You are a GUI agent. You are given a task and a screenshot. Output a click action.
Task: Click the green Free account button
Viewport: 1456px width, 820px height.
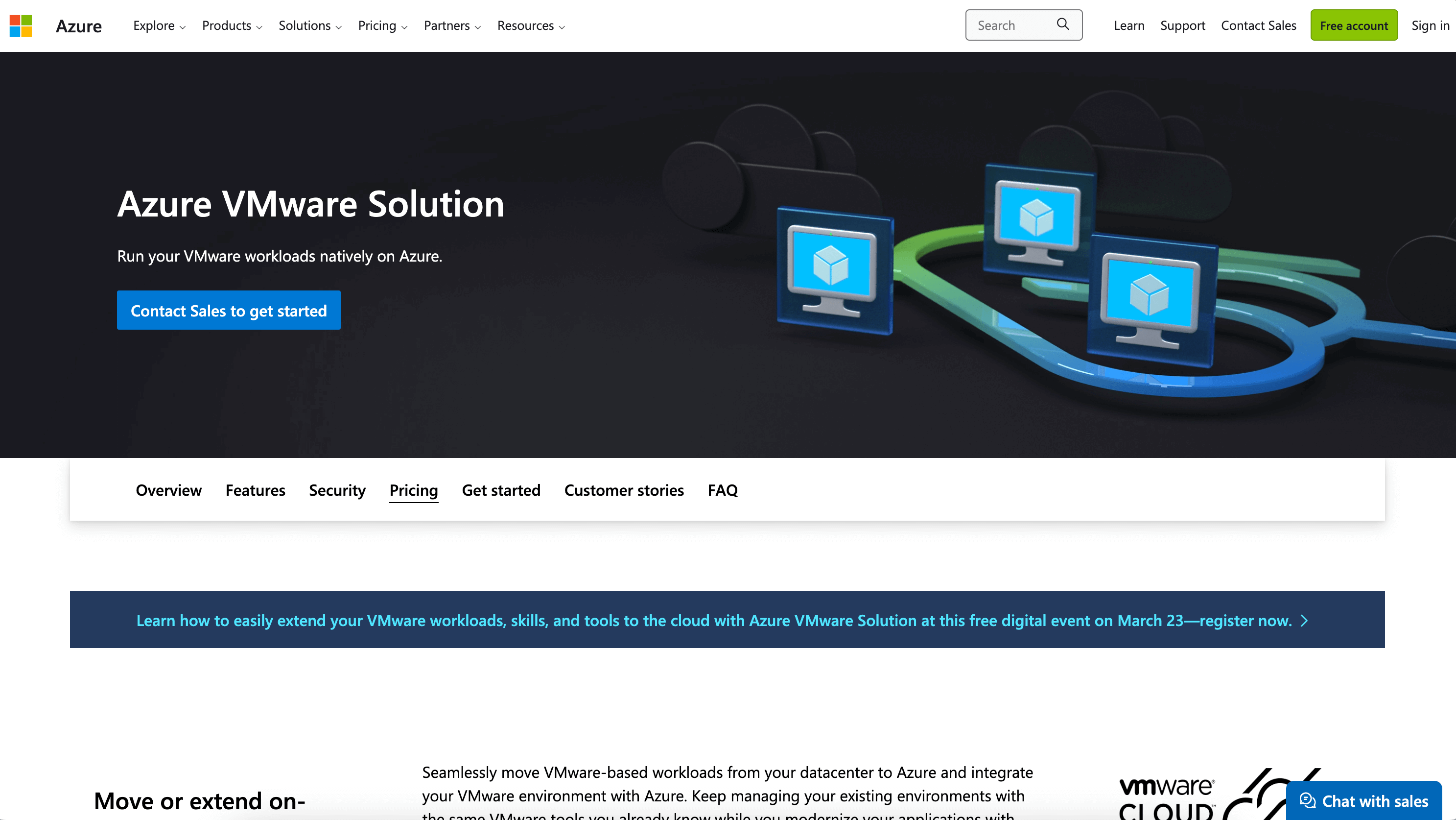(1354, 25)
